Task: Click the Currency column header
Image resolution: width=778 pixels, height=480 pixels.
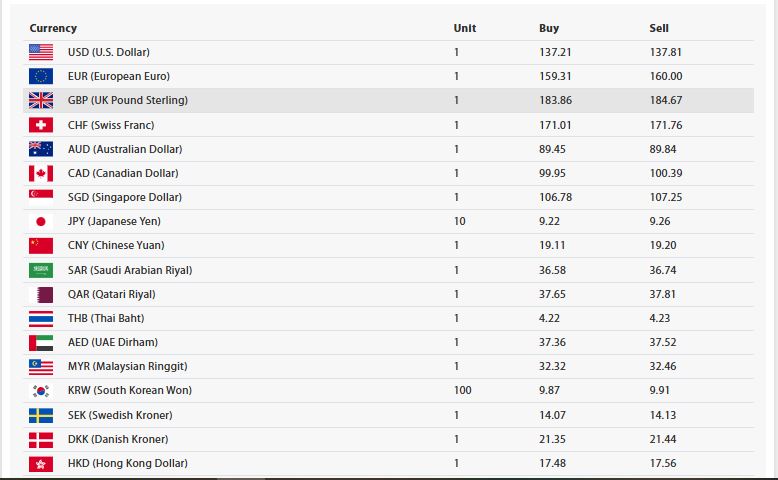Action: tap(53, 28)
